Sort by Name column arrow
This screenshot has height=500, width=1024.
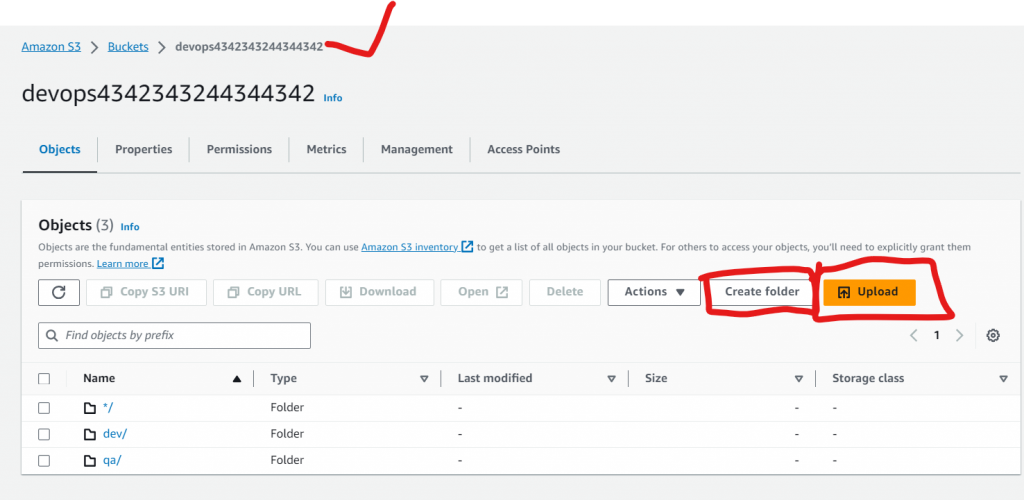click(237, 379)
